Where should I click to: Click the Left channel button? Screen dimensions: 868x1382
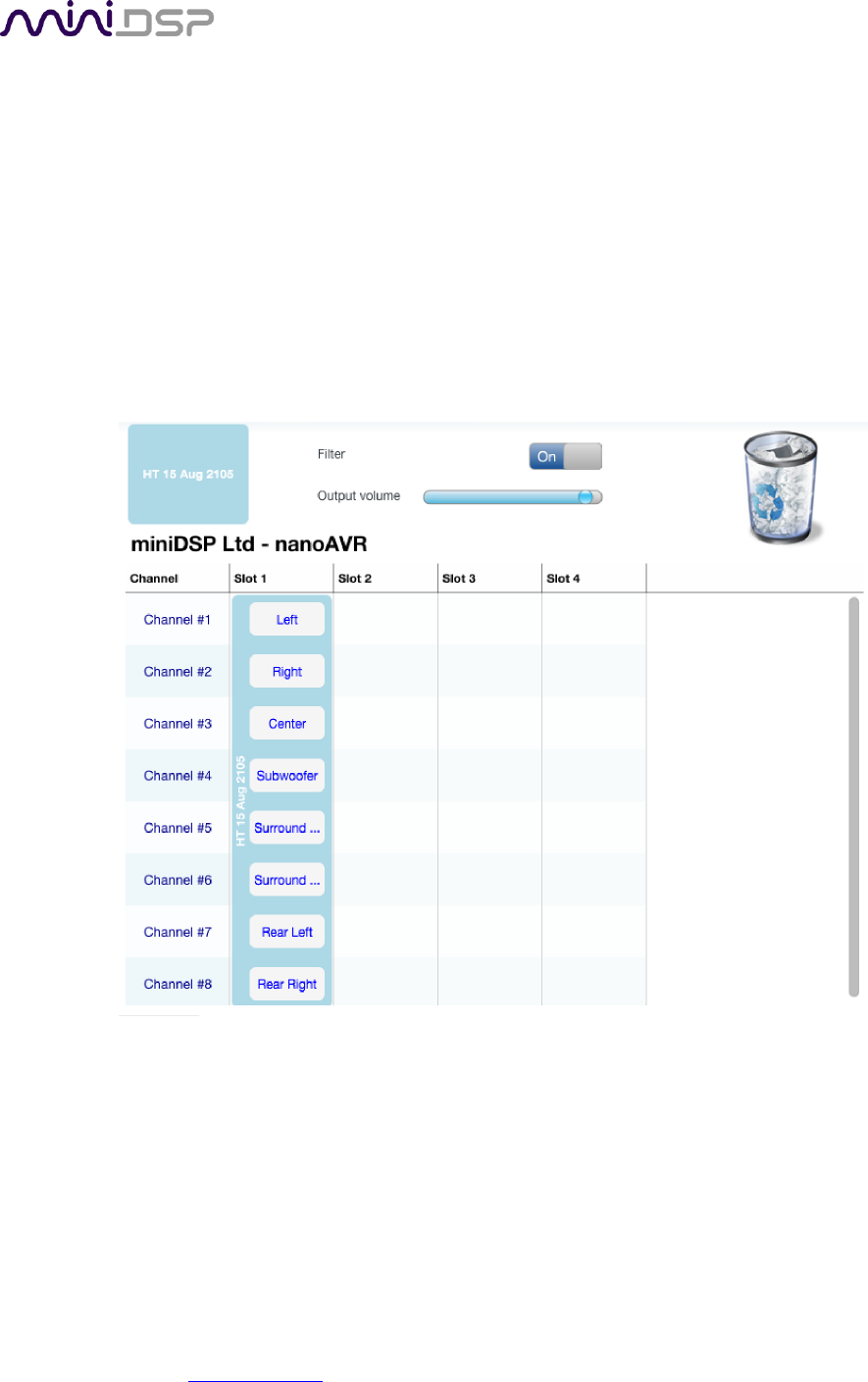tap(286, 620)
